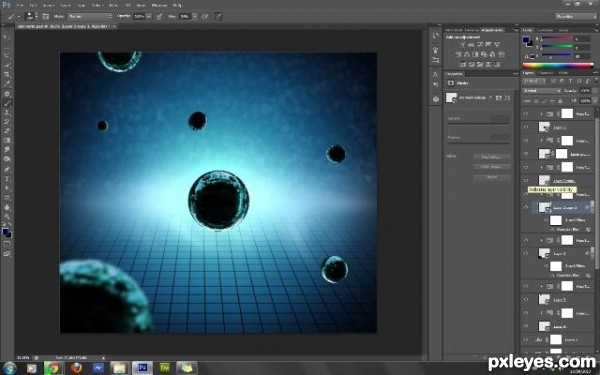Click the Invert button in Properties
This screenshot has width=600, height=375.
[492, 177]
